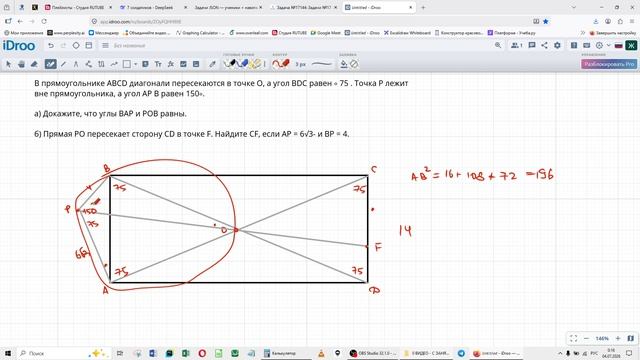
Task: Insert an image with picture tool
Action: tap(196, 64)
